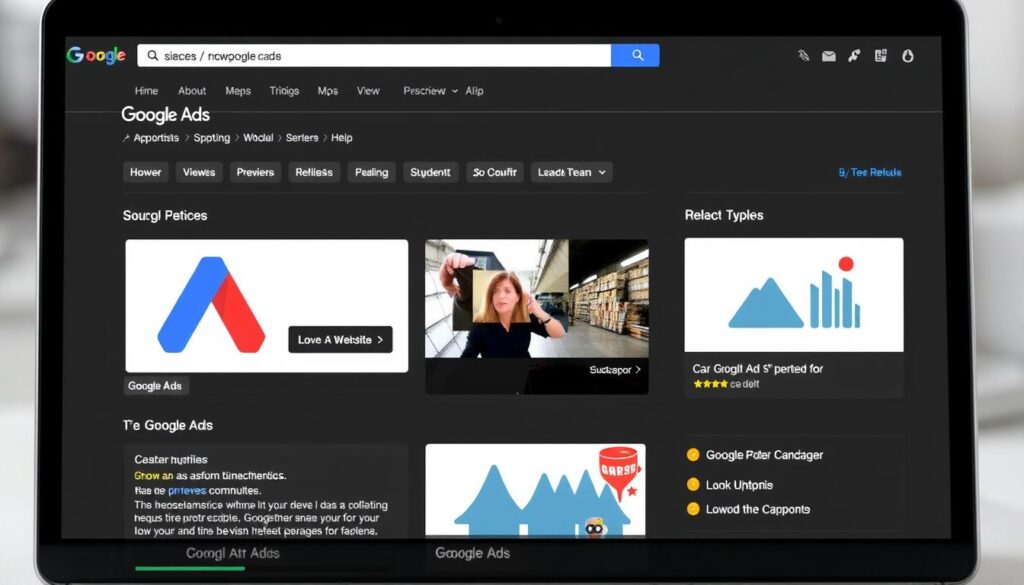1024x585 pixels.
Task: Select the So Coufir filter chip
Action: click(x=494, y=172)
